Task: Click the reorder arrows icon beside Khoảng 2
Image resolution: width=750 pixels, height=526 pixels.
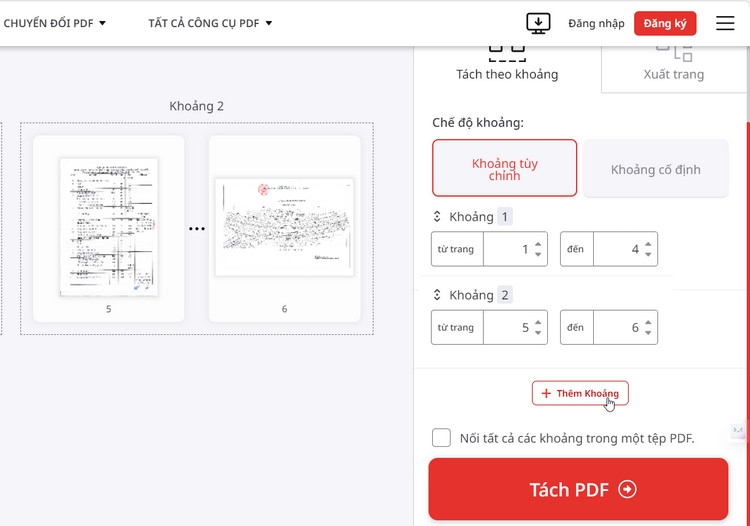Action: (437, 295)
